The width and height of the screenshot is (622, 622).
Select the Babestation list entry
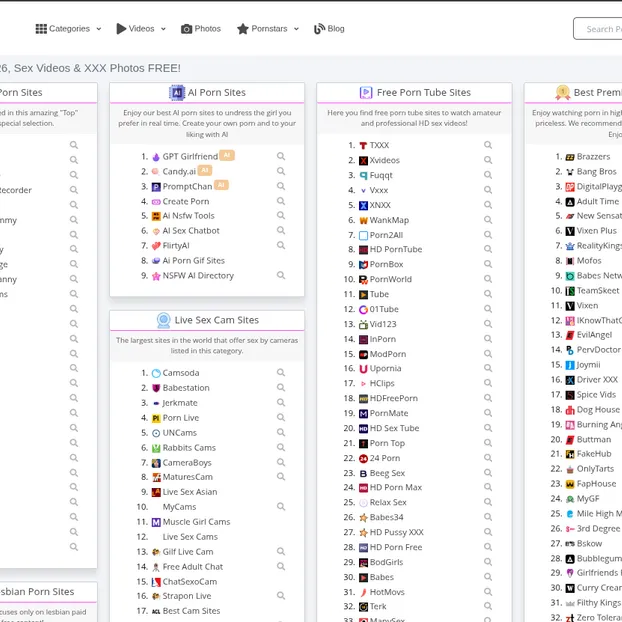tap(186, 388)
